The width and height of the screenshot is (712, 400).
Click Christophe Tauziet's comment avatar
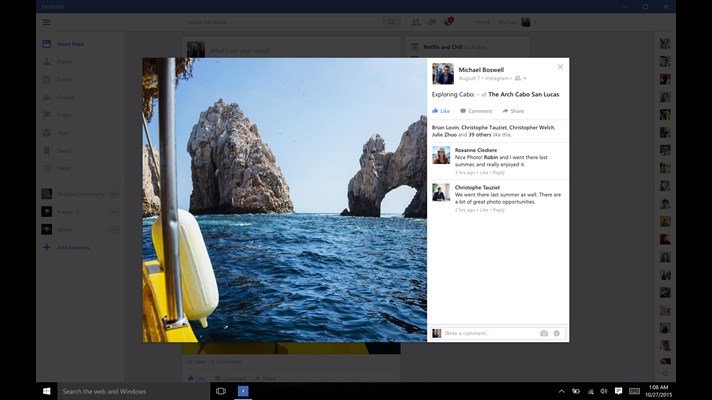coord(441,192)
